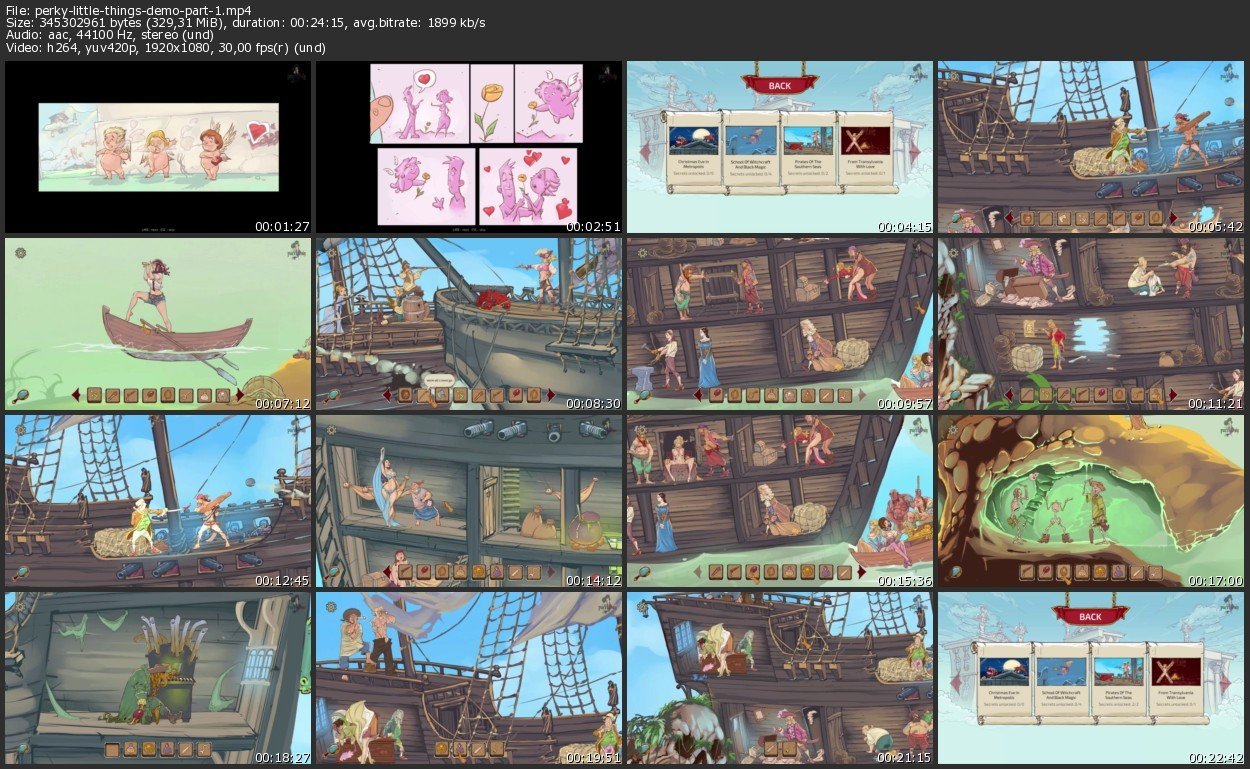The width and height of the screenshot is (1250, 769).
Task: Click the magnifying glass in the 00:15:36 frame
Action: pyautogui.click(x=643, y=572)
